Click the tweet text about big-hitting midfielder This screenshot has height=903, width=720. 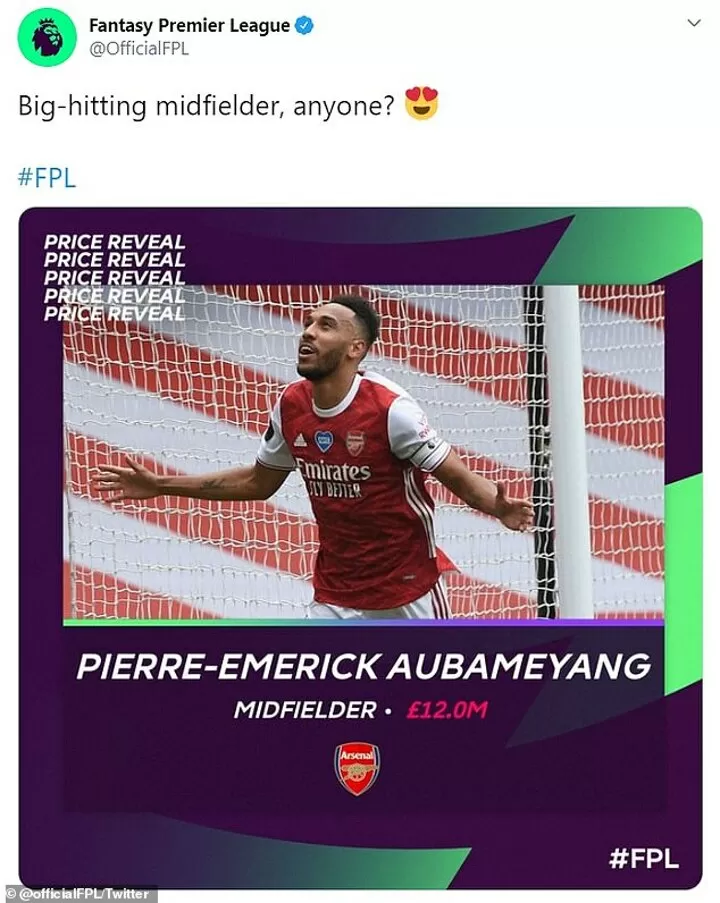(x=207, y=107)
